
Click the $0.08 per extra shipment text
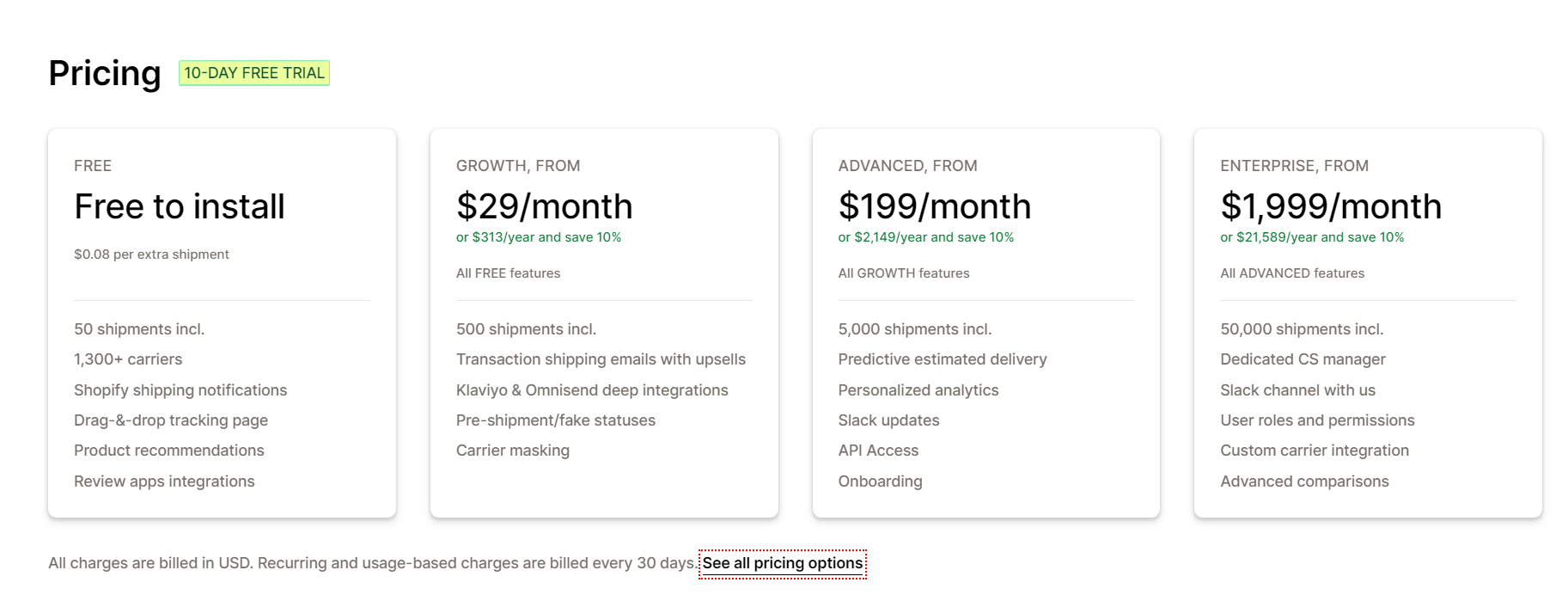coord(151,254)
